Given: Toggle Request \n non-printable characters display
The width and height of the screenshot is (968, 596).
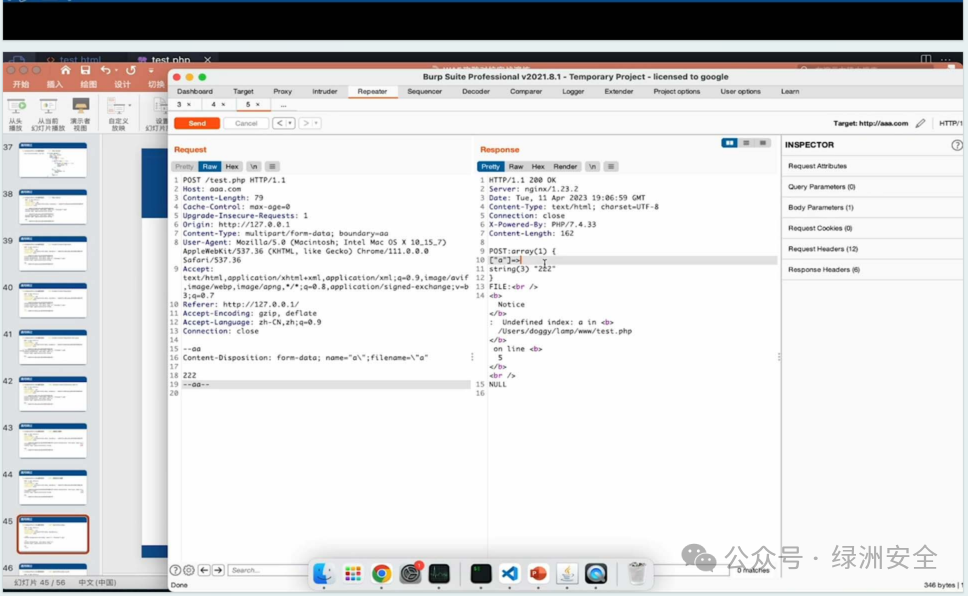Looking at the screenshot, I should (253, 167).
